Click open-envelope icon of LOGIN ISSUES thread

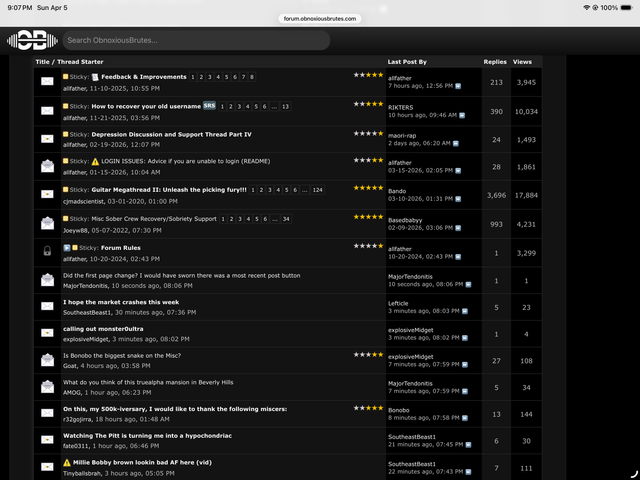coord(47,166)
